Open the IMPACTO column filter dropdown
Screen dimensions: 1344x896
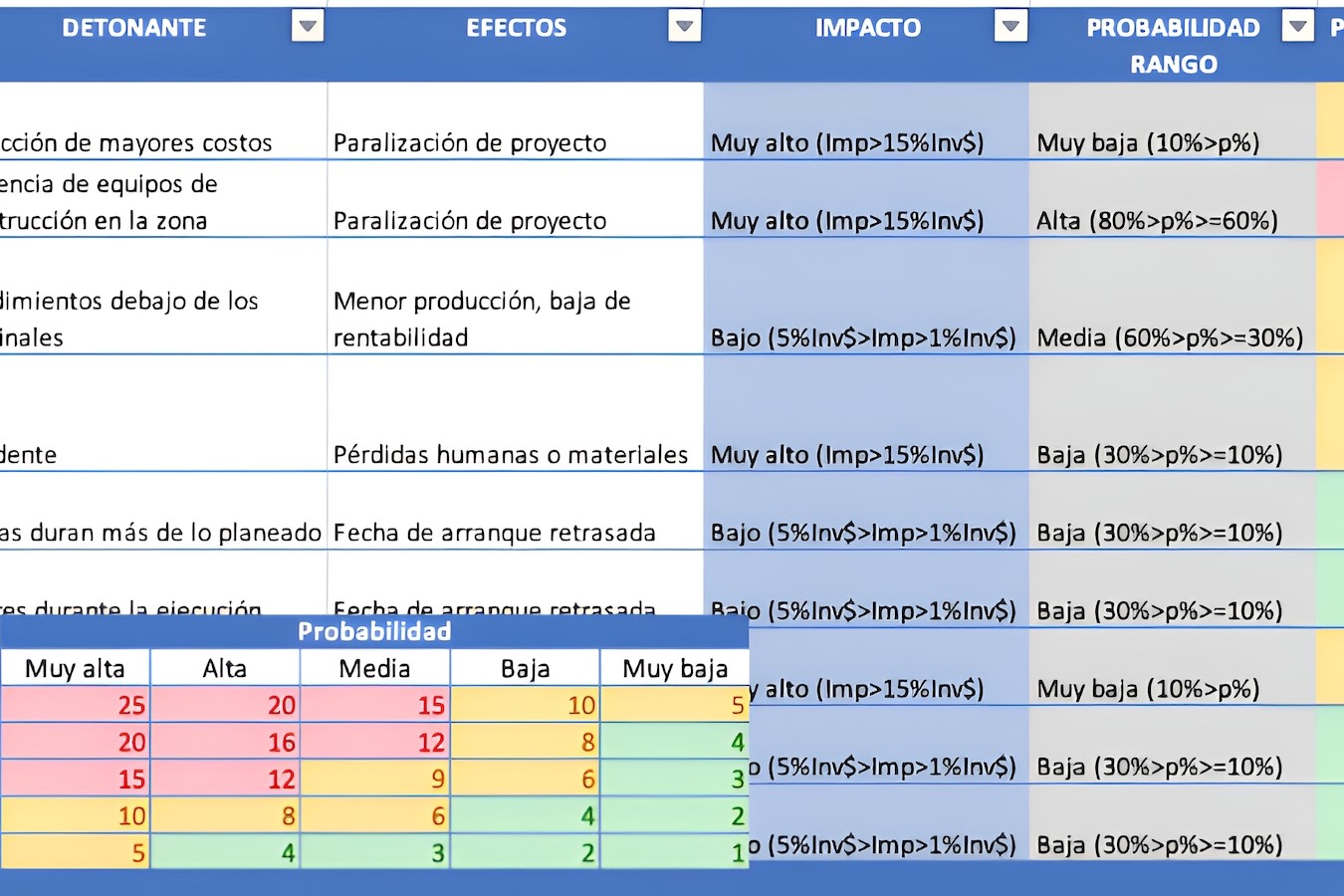(x=1010, y=27)
